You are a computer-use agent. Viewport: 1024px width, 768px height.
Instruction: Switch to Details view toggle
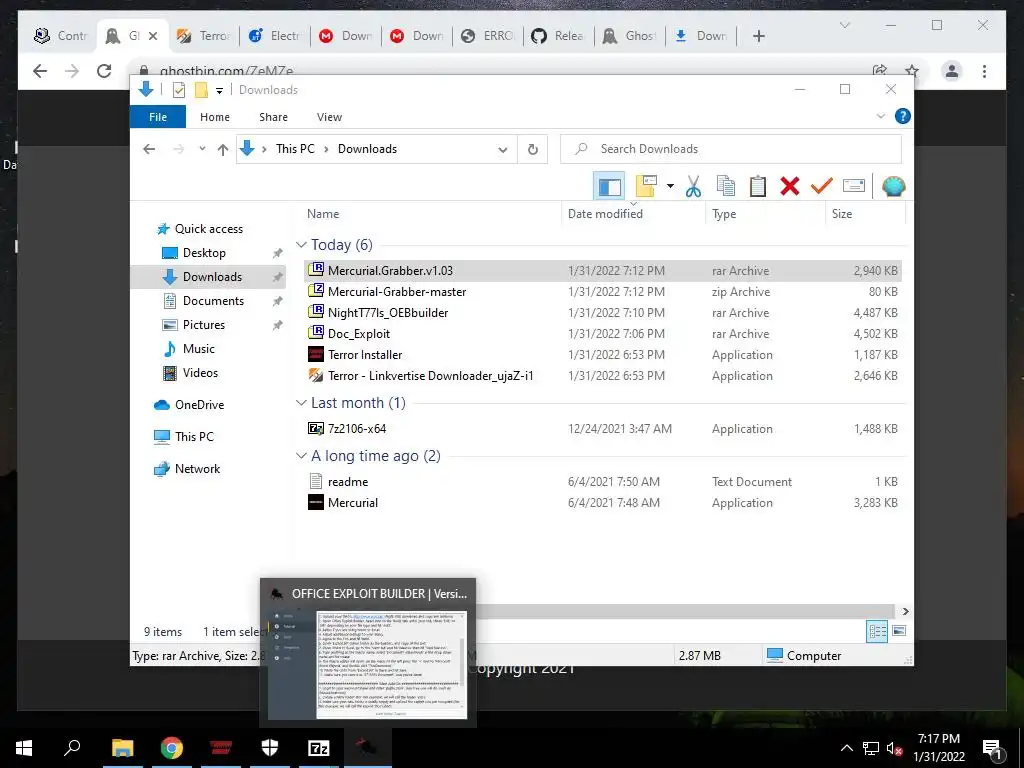coord(877,631)
